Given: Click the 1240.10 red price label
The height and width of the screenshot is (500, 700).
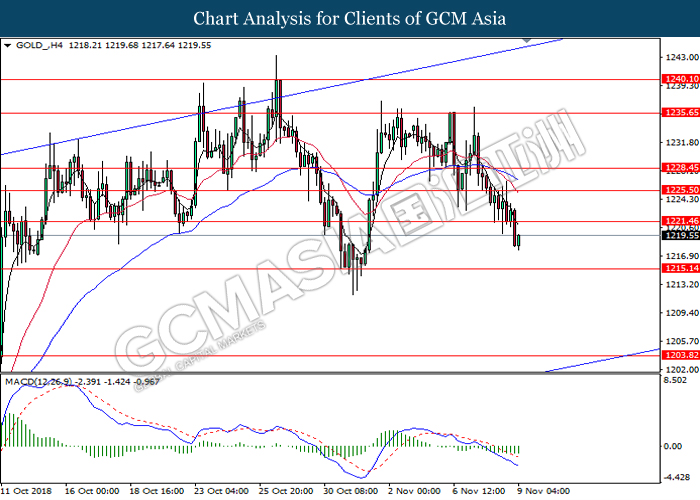Looking at the screenshot, I should 681,79.
